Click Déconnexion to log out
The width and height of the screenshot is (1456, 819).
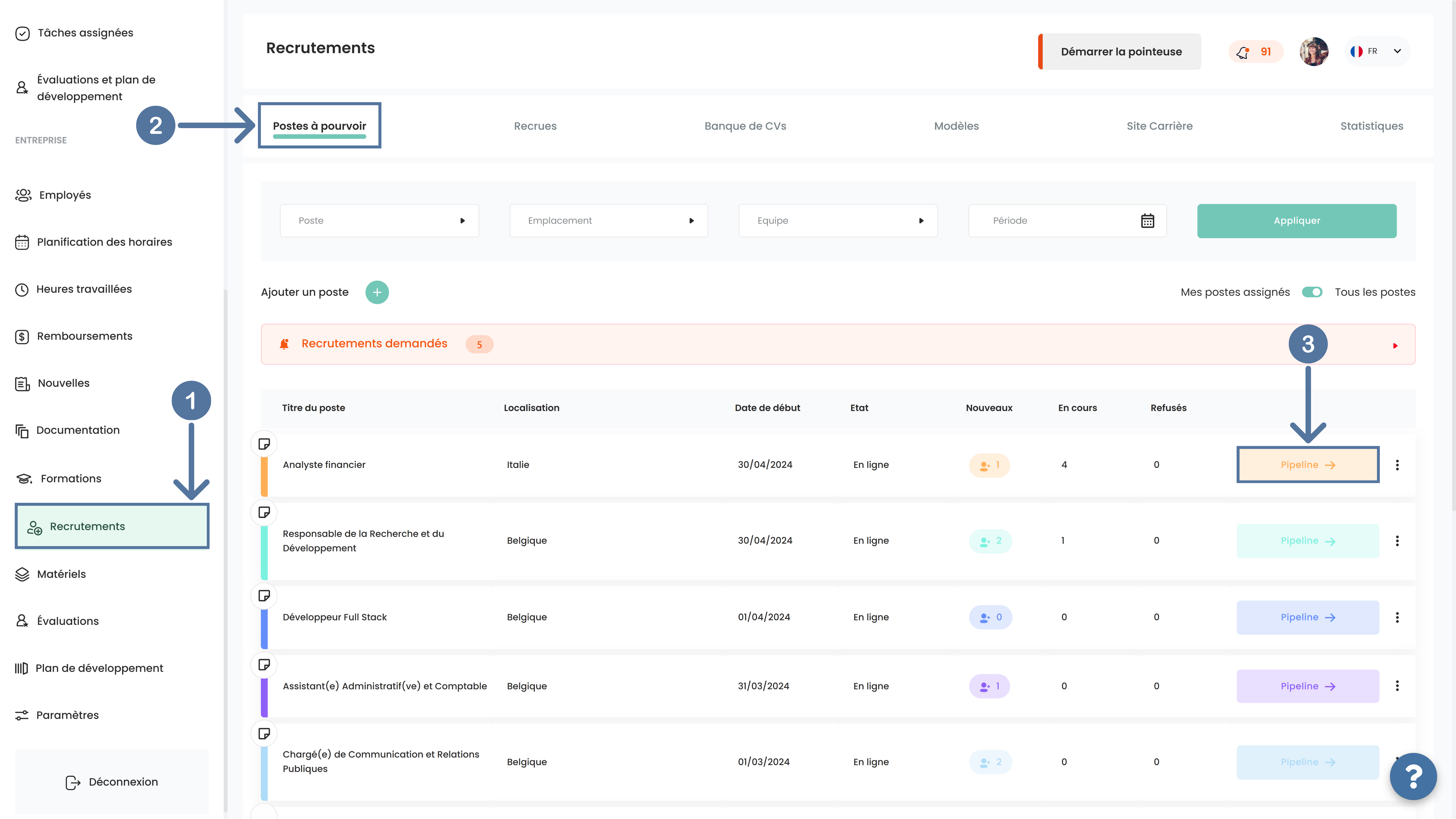[x=112, y=782]
